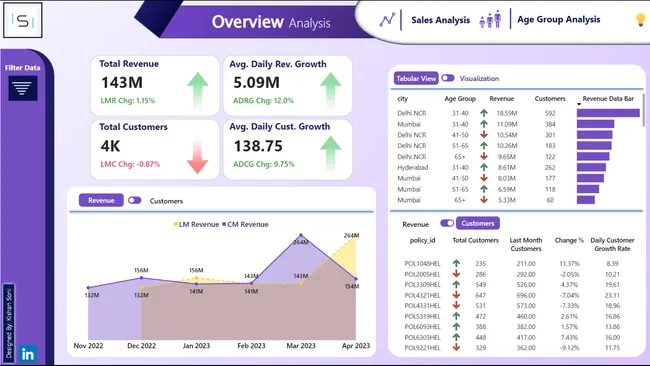Open the Filter Data funnel icon
This screenshot has width=650, height=366.
click(23, 88)
